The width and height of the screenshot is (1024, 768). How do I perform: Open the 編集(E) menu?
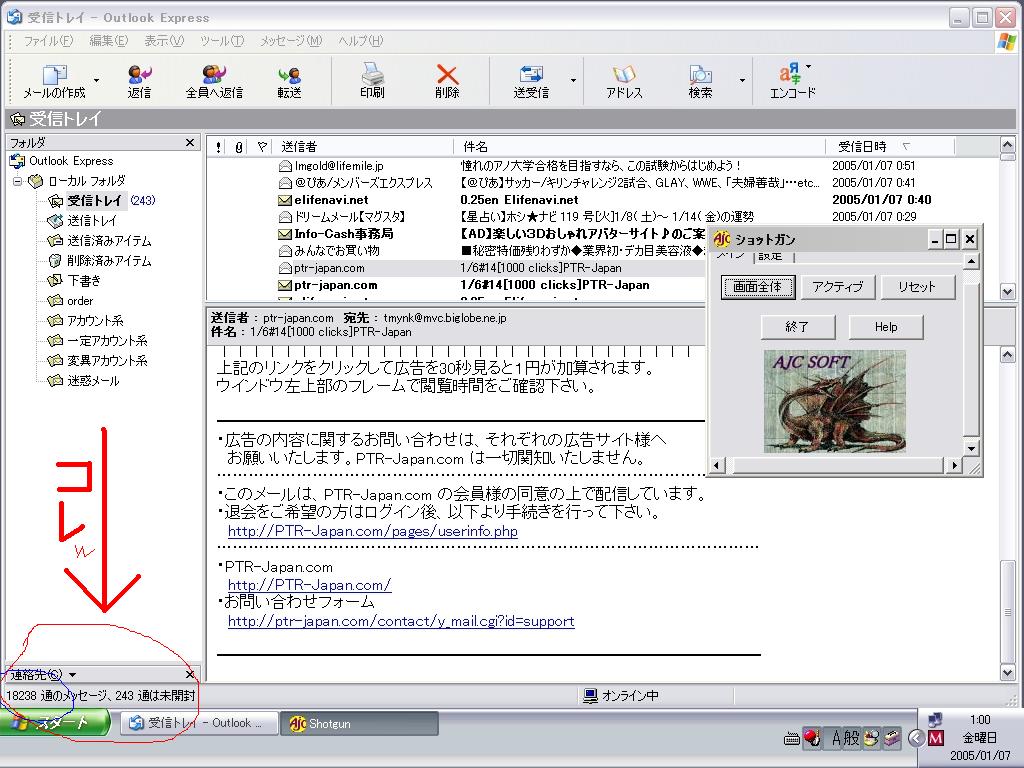click(108, 40)
